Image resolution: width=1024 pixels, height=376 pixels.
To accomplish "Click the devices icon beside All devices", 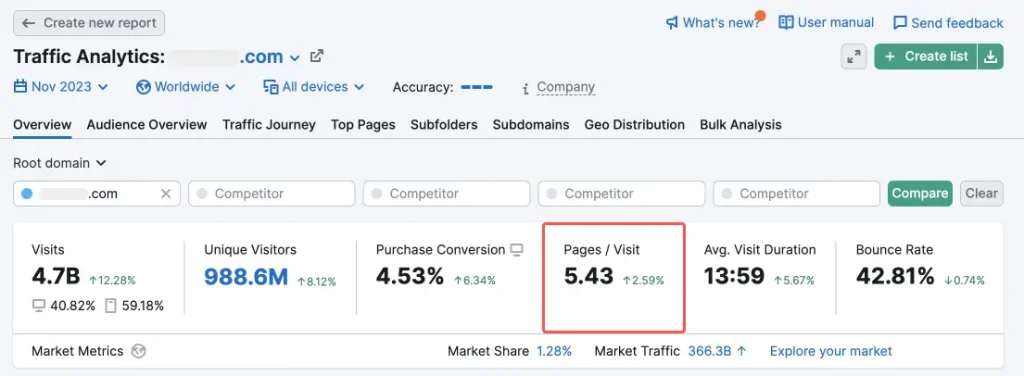I will coord(271,87).
